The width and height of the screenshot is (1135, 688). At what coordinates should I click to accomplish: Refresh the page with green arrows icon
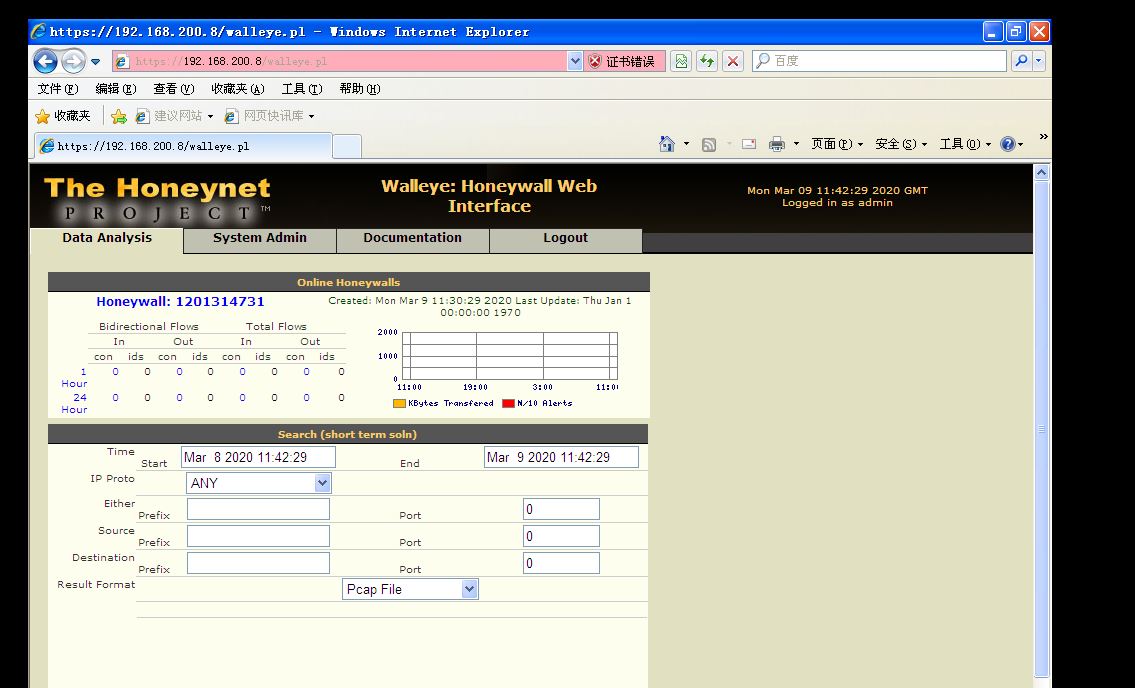coord(706,62)
